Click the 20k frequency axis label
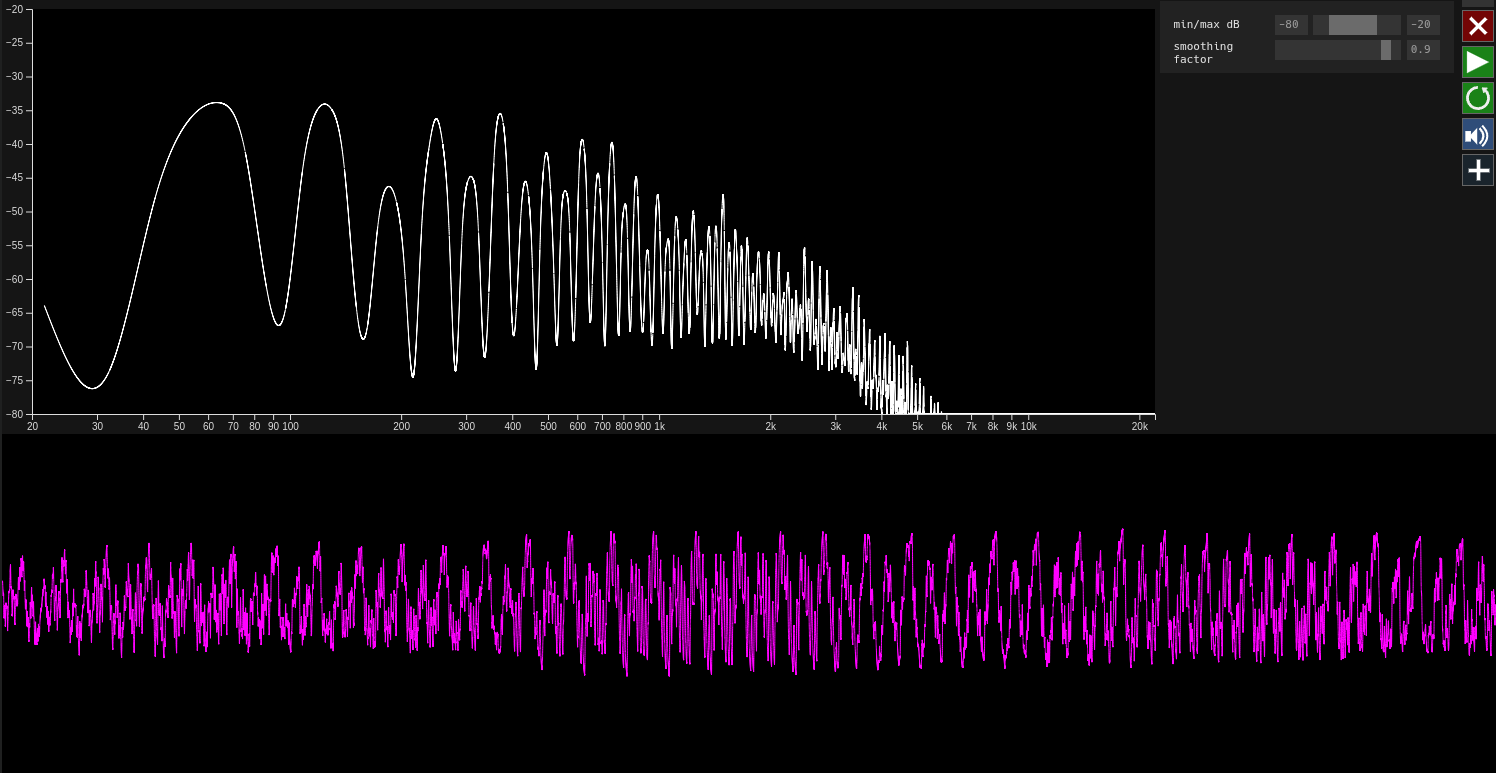The image size is (1496, 773). (x=1140, y=427)
